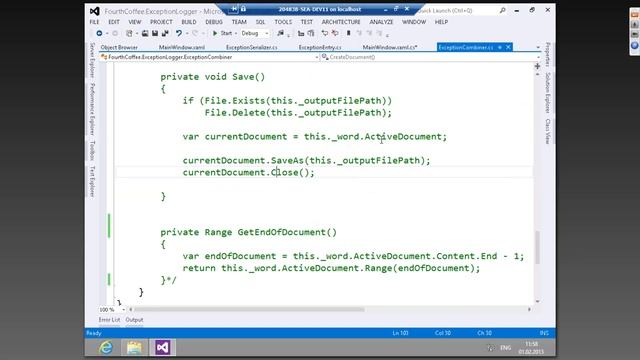This screenshot has width=640, height=360.
Task: Click the Quick Launch magnifier icon
Action: pos(502,10)
